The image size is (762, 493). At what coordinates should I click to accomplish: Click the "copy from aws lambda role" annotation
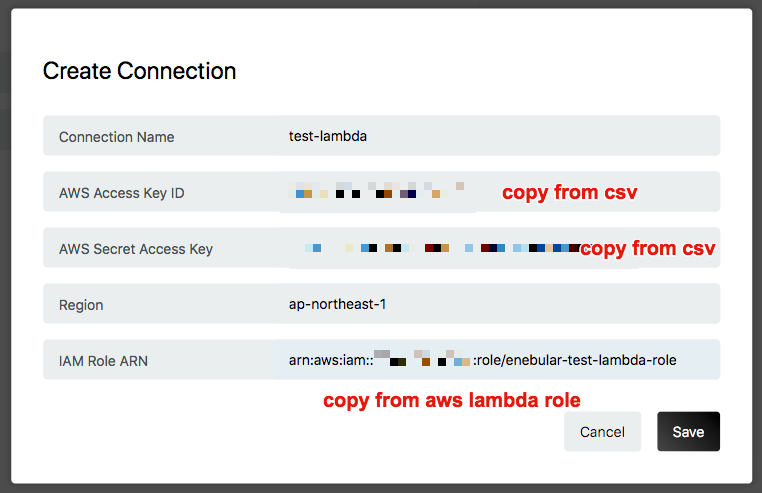click(x=451, y=400)
